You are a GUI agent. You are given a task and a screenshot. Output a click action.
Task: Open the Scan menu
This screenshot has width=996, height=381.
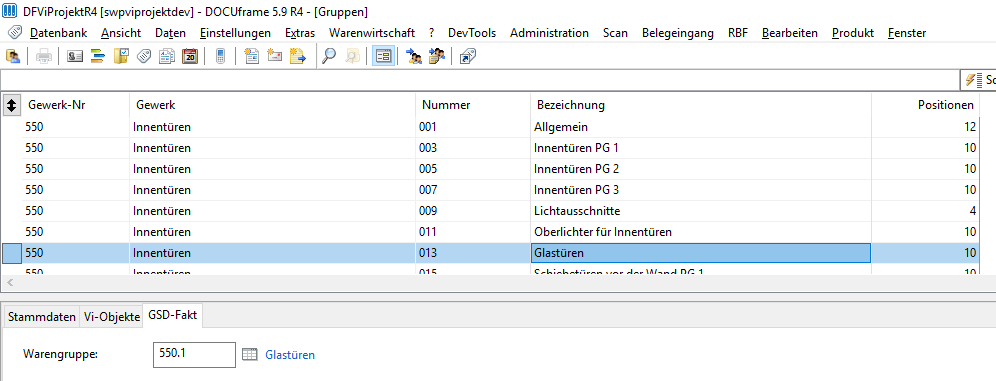(x=616, y=33)
